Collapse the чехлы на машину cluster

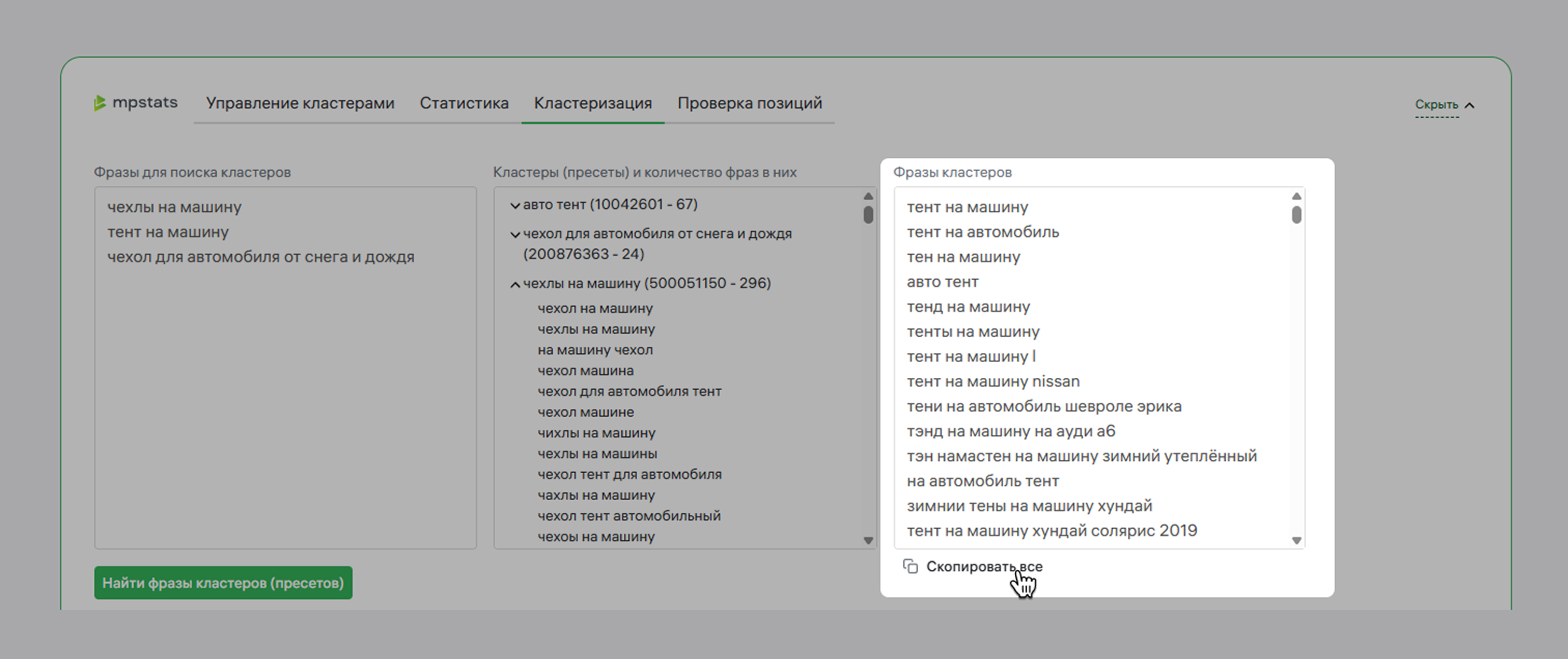click(515, 284)
